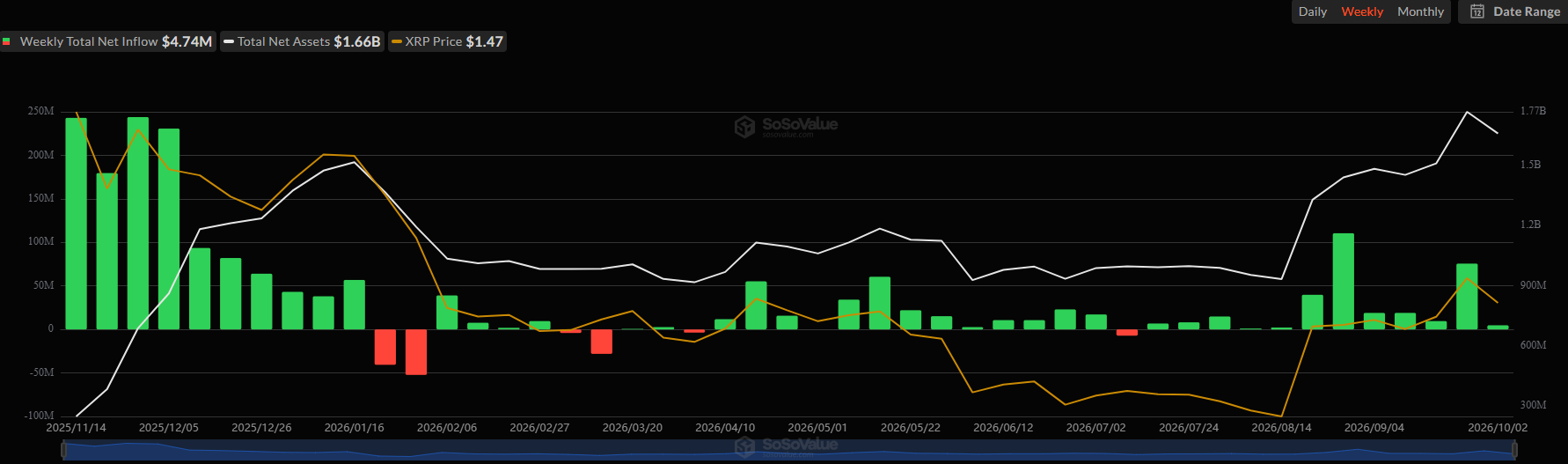The height and width of the screenshot is (464, 1568).
Task: Click x-axis label 2025/11/14
Action: tap(77, 428)
